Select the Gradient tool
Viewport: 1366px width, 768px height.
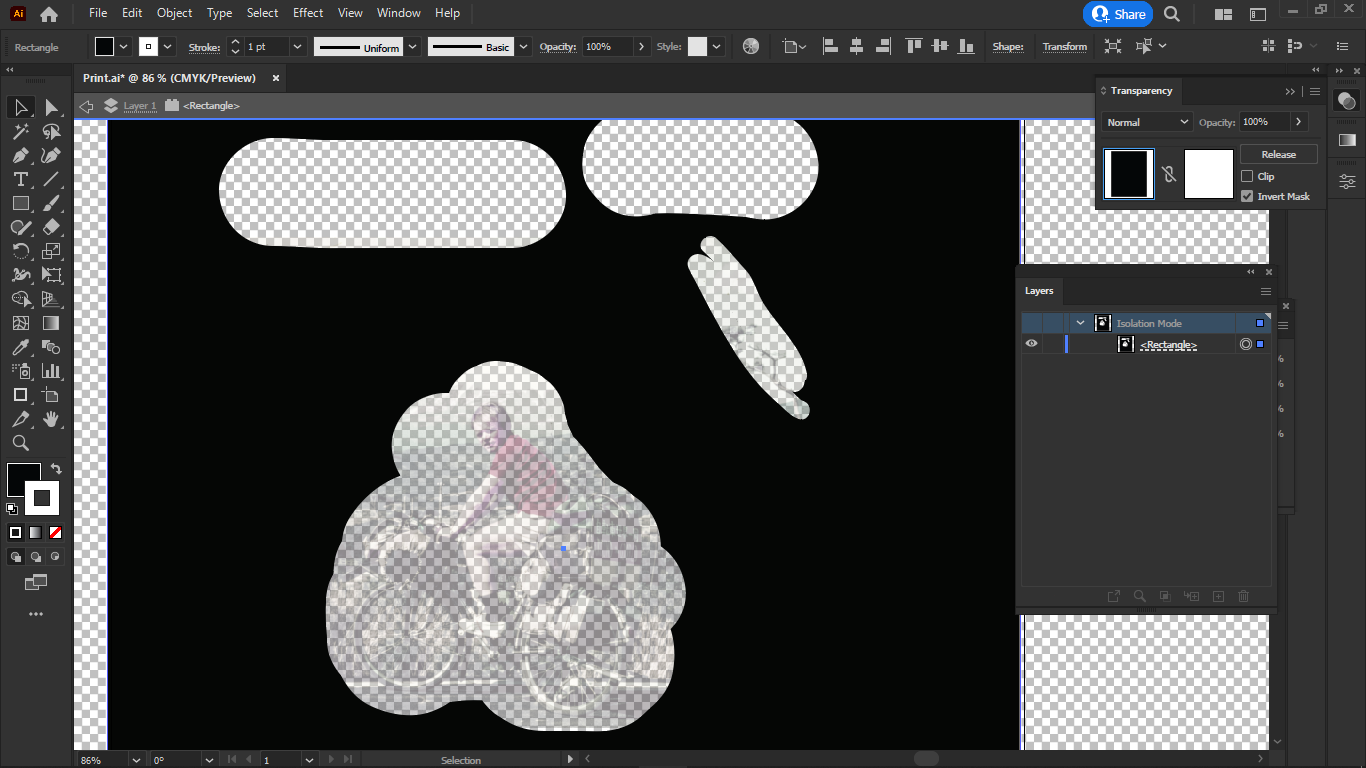(52, 323)
